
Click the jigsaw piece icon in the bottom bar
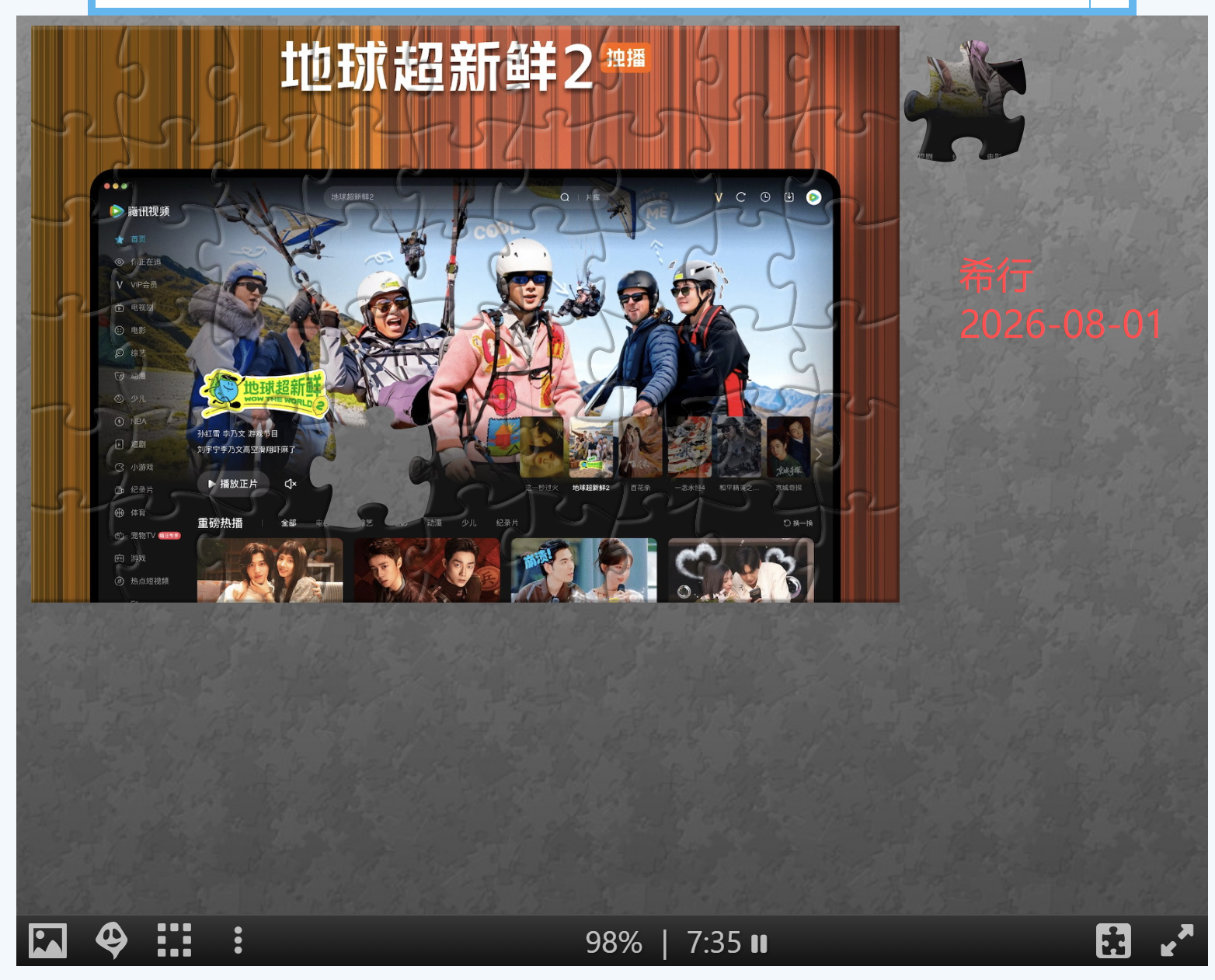click(x=1113, y=940)
